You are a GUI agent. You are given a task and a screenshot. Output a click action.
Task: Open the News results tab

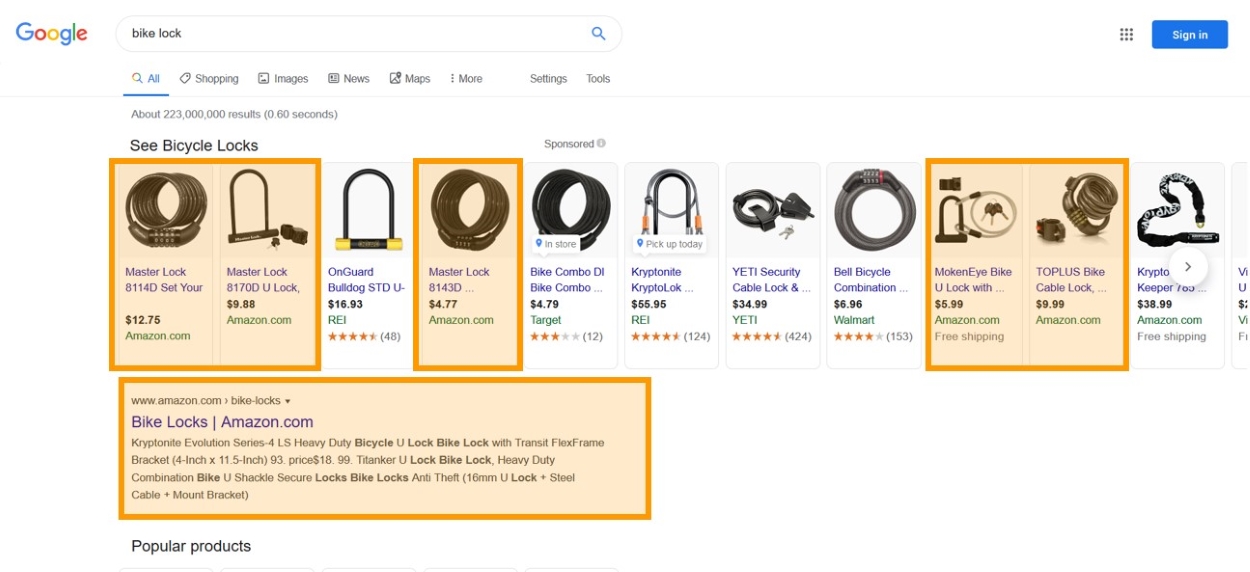pyautogui.click(x=349, y=79)
